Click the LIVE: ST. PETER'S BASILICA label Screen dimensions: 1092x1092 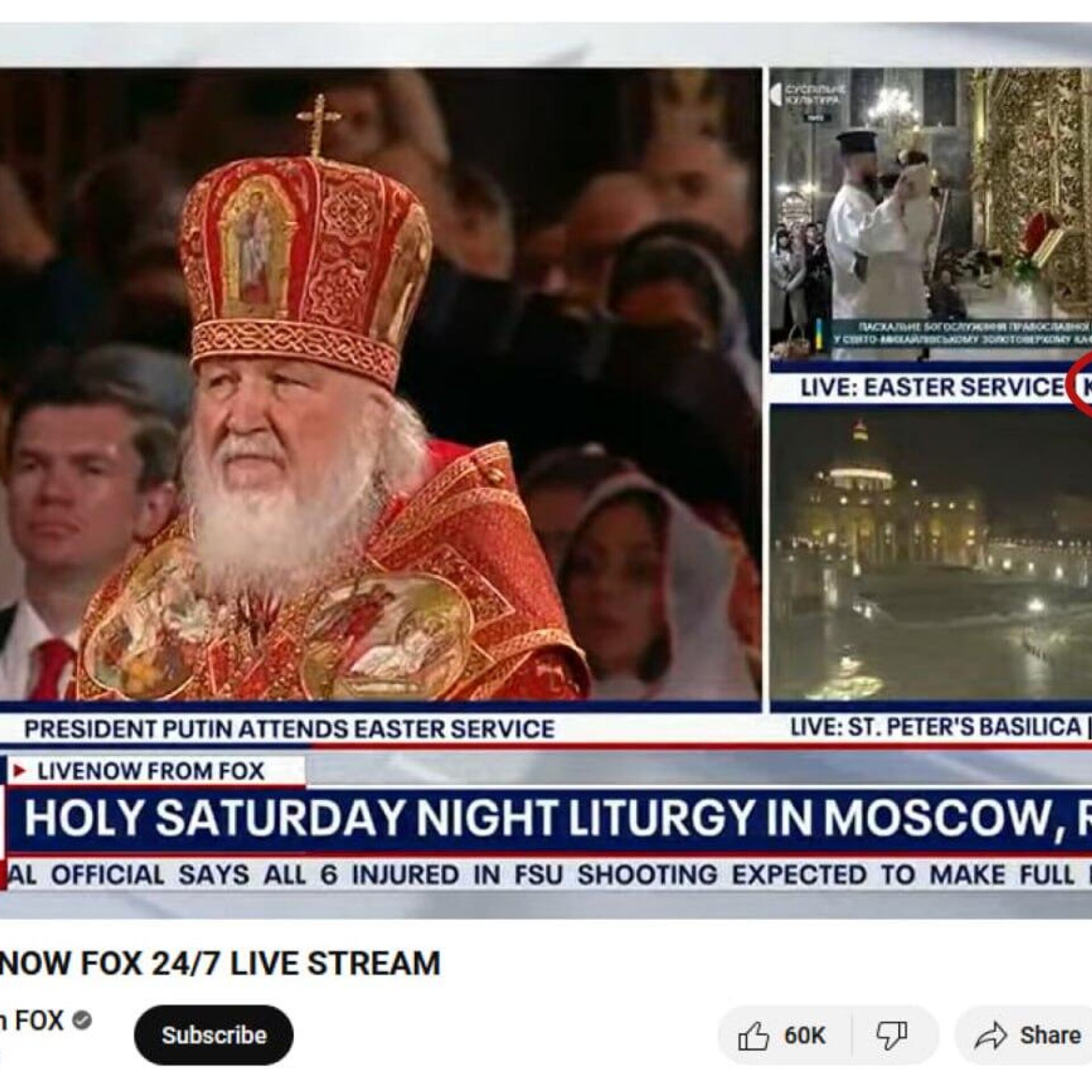[x=936, y=727]
